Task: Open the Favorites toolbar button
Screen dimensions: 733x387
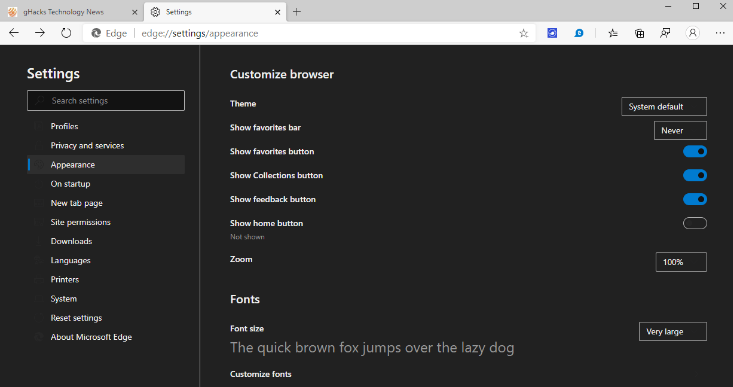Action: click(x=613, y=33)
